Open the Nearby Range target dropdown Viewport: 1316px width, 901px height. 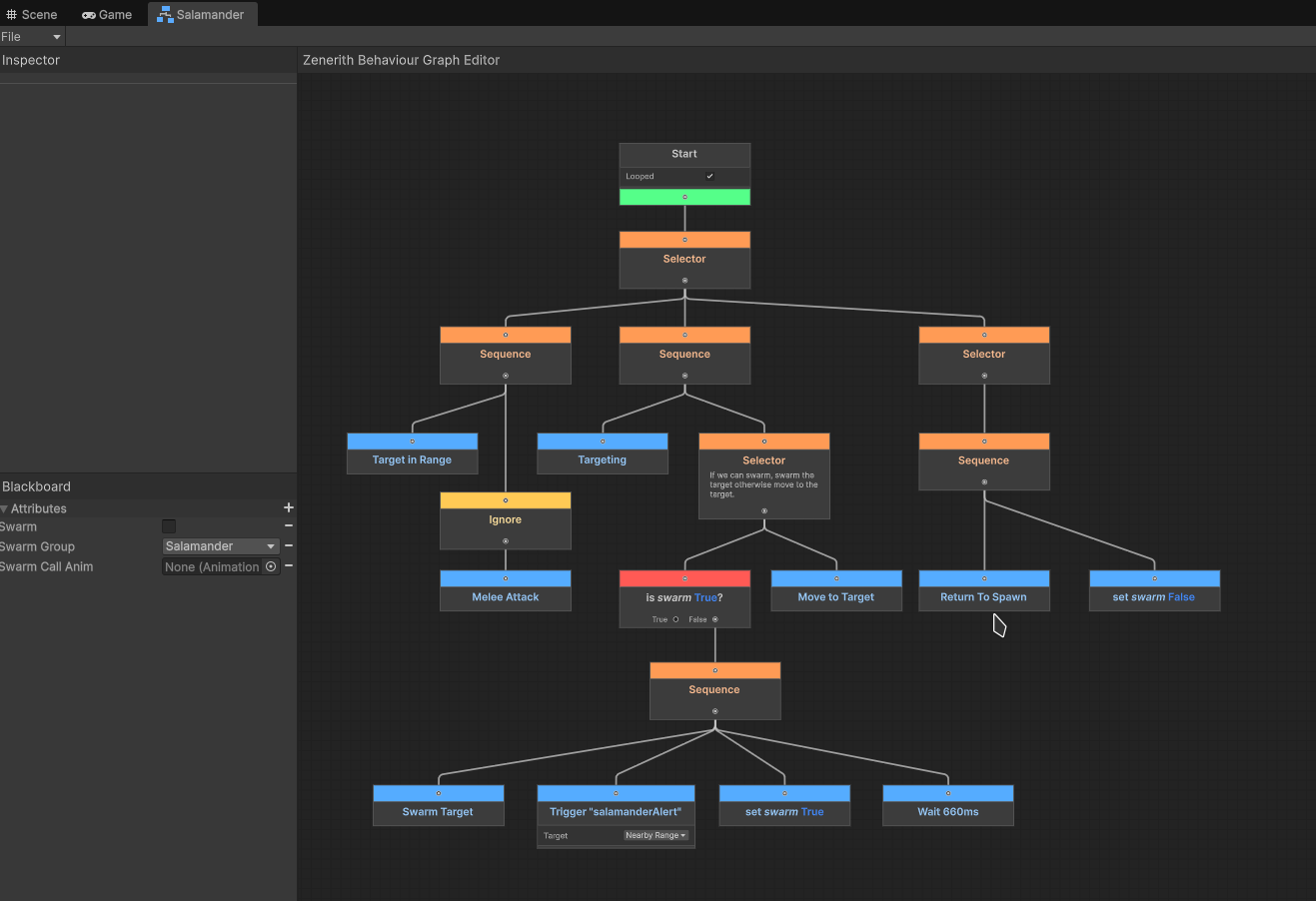pyautogui.click(x=656, y=835)
